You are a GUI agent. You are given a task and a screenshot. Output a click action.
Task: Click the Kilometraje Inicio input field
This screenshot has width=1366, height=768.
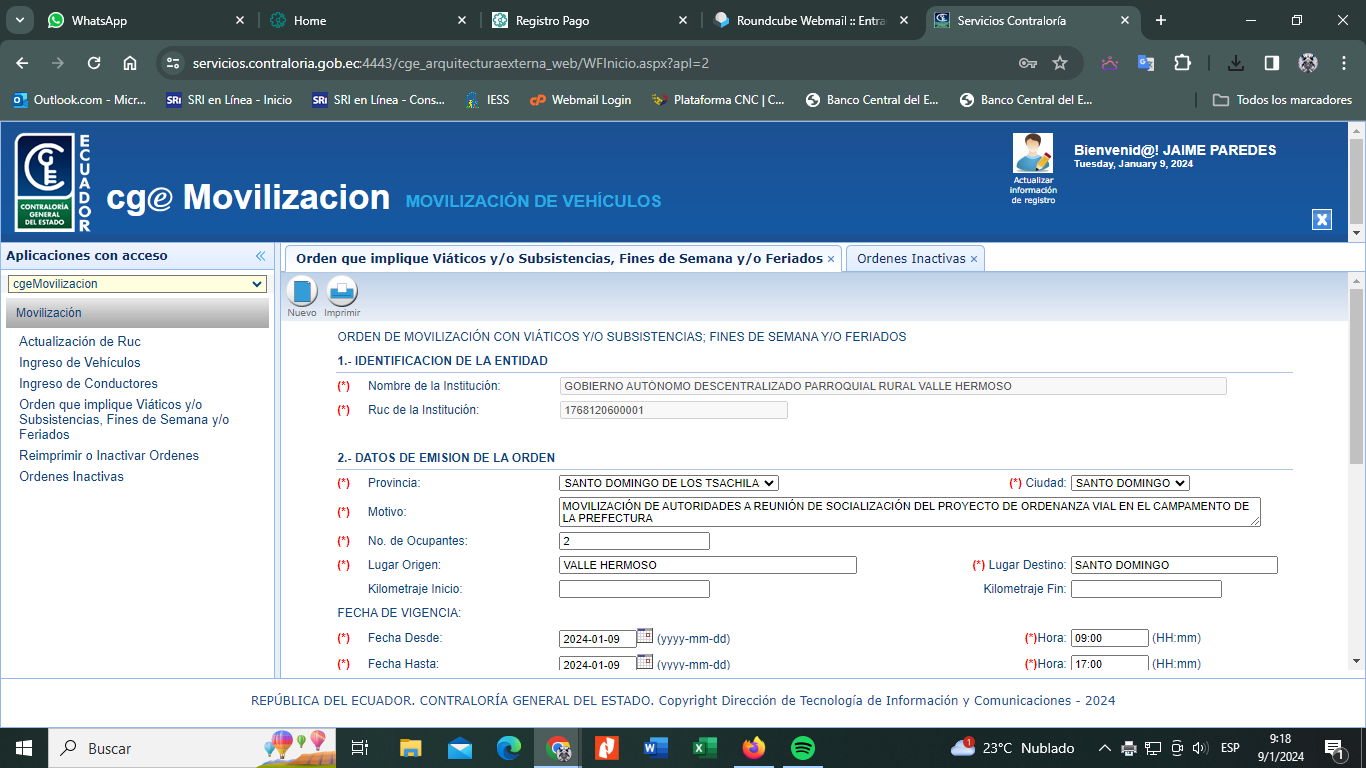[634, 589]
